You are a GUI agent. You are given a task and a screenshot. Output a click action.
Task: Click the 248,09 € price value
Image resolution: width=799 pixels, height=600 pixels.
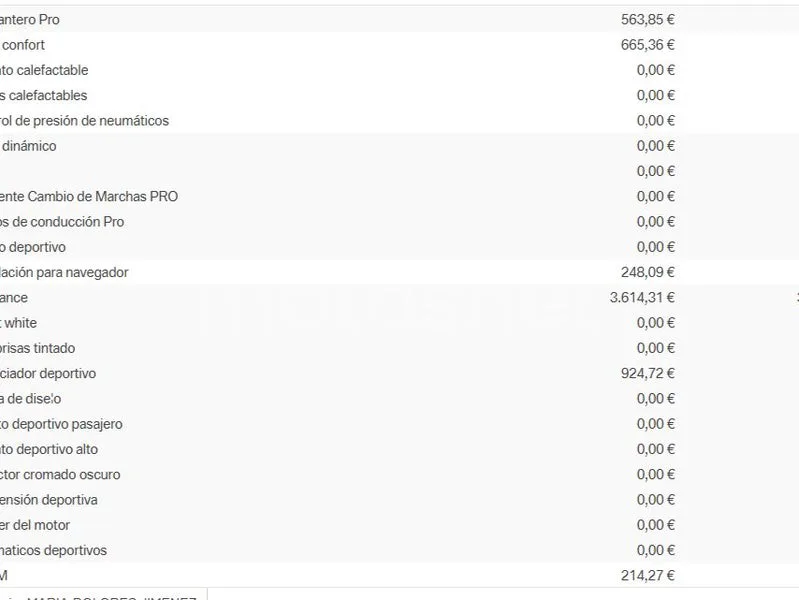(x=647, y=272)
